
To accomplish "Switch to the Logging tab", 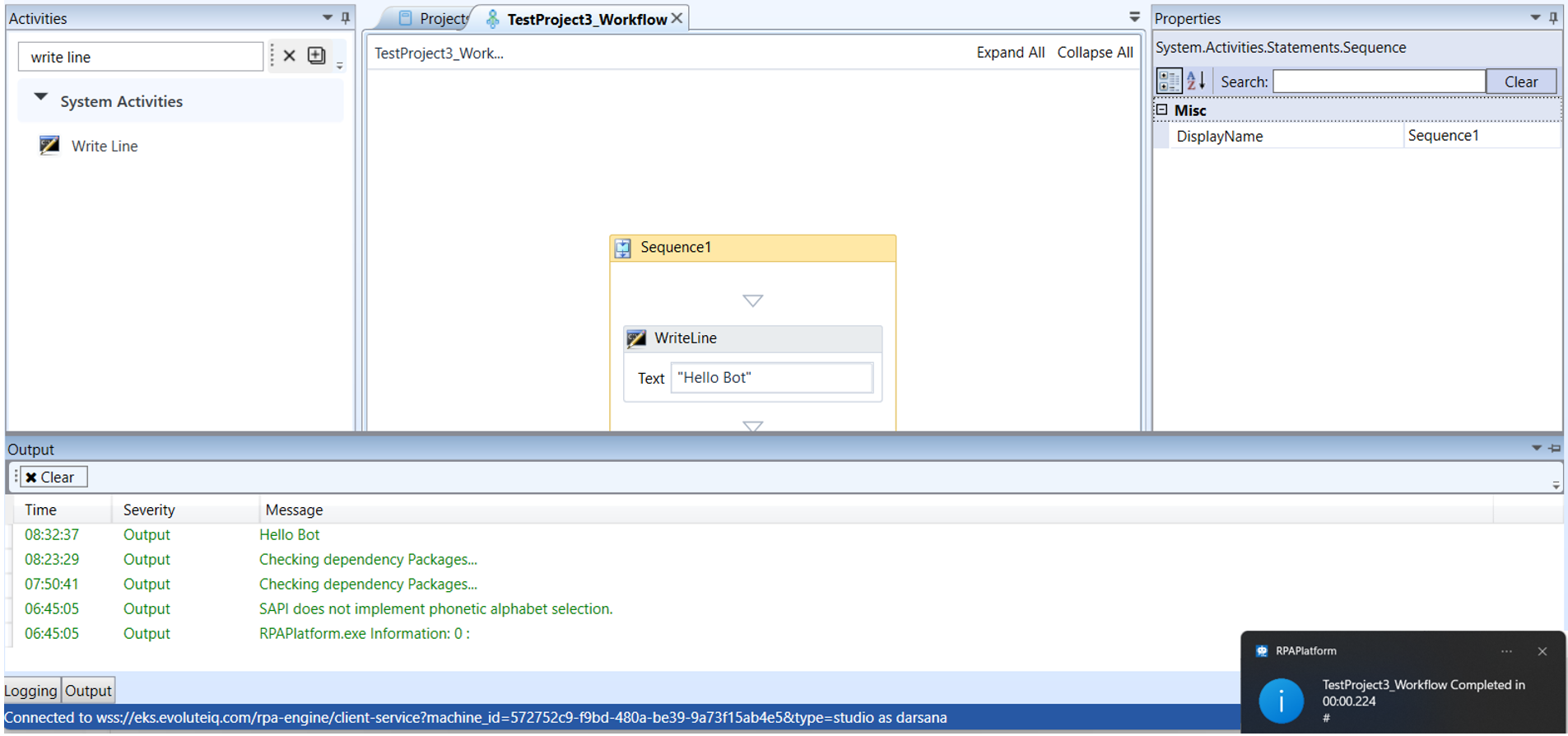I will pos(31,691).
